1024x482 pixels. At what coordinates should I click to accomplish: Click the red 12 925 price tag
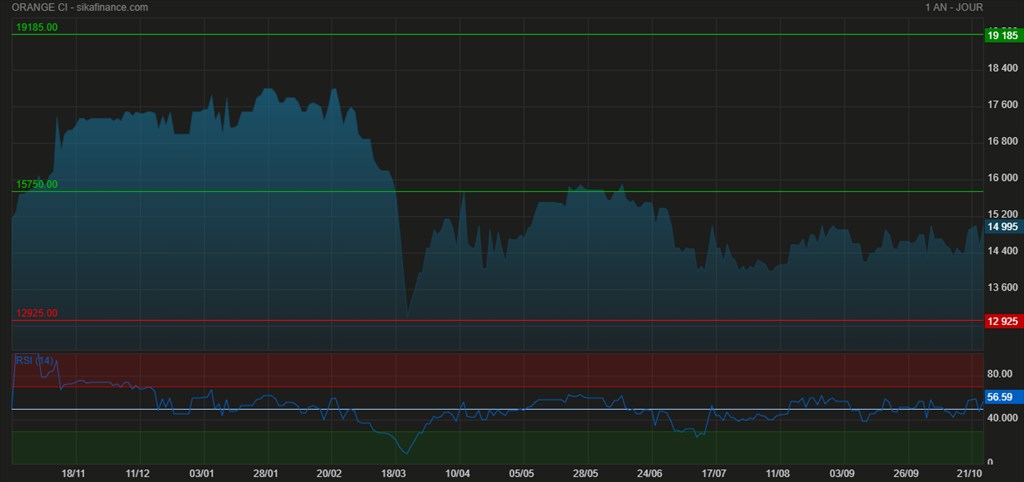[x=1001, y=321]
